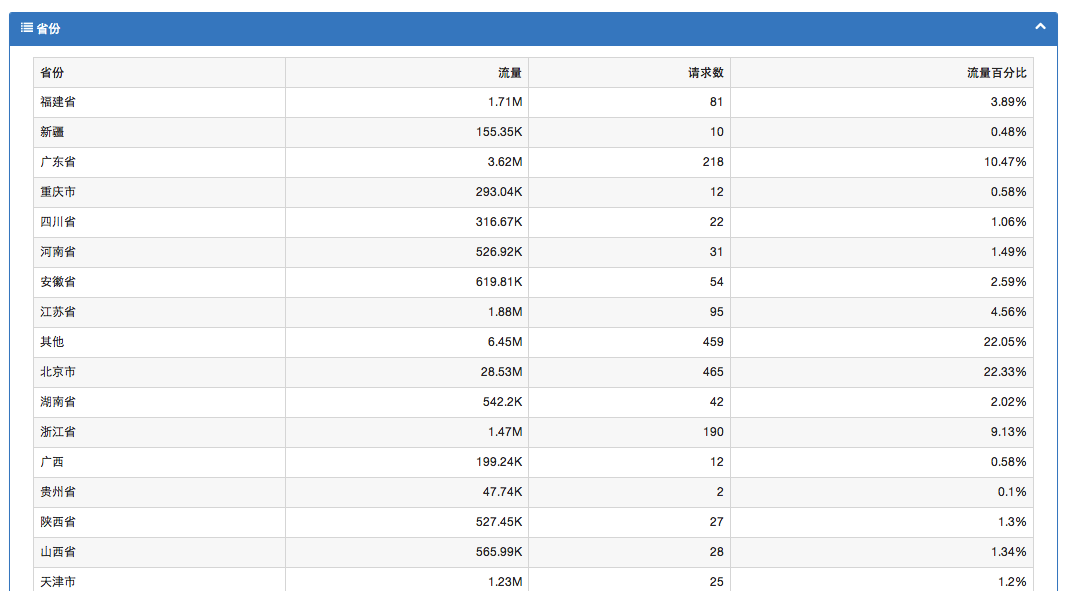Click 贵州省 percentage 0.1%
The height and width of the screenshot is (591, 1067).
click(x=1012, y=492)
